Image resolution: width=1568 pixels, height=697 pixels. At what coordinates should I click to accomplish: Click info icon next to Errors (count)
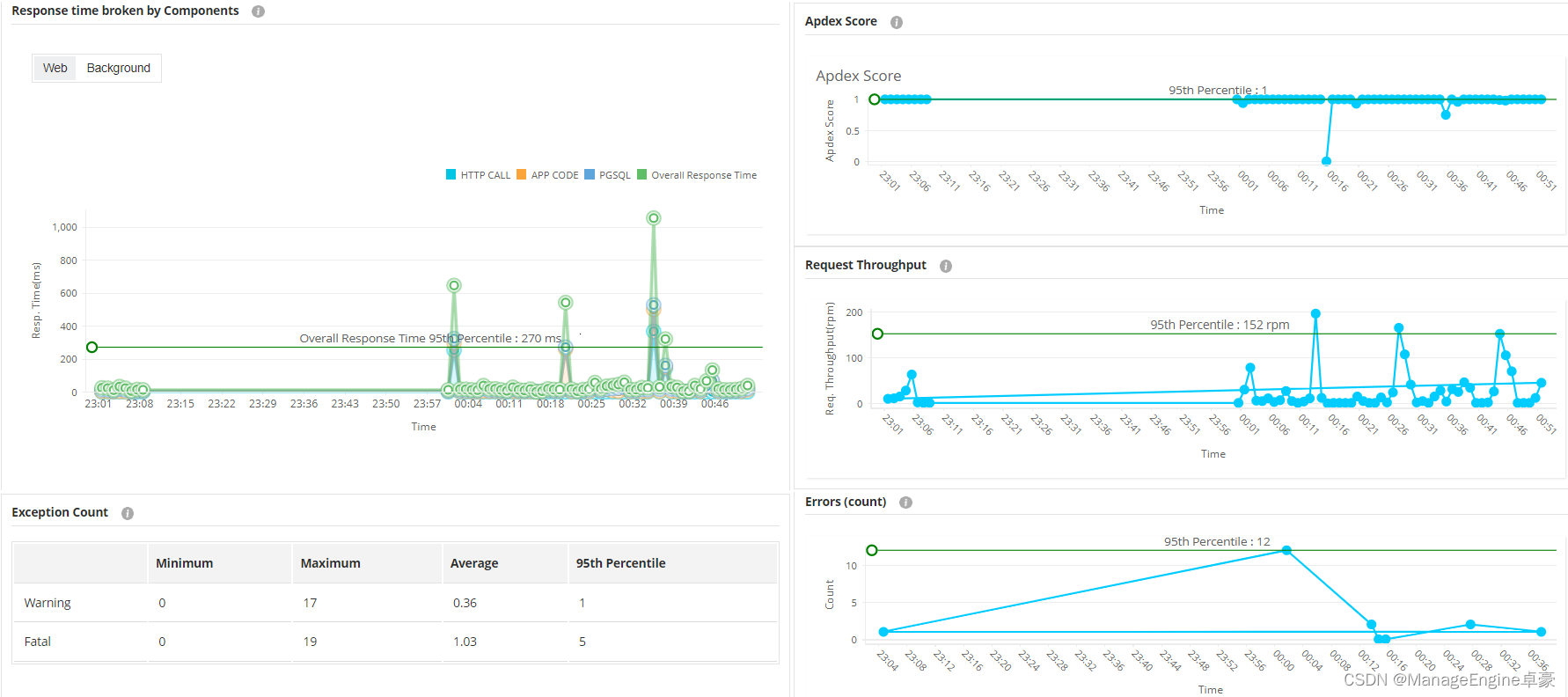906,503
